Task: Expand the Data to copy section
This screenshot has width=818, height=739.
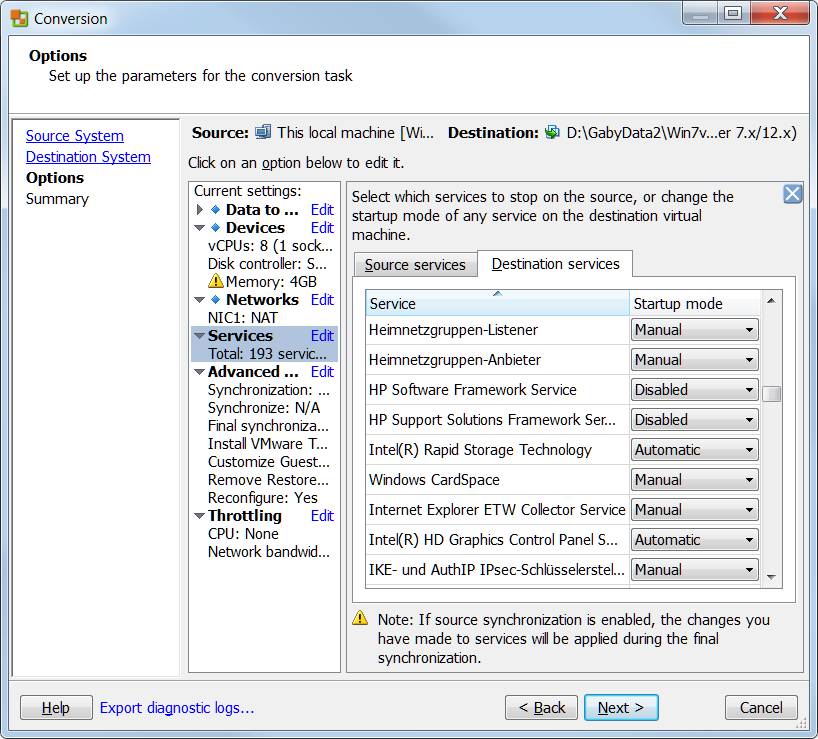Action: 199,210
